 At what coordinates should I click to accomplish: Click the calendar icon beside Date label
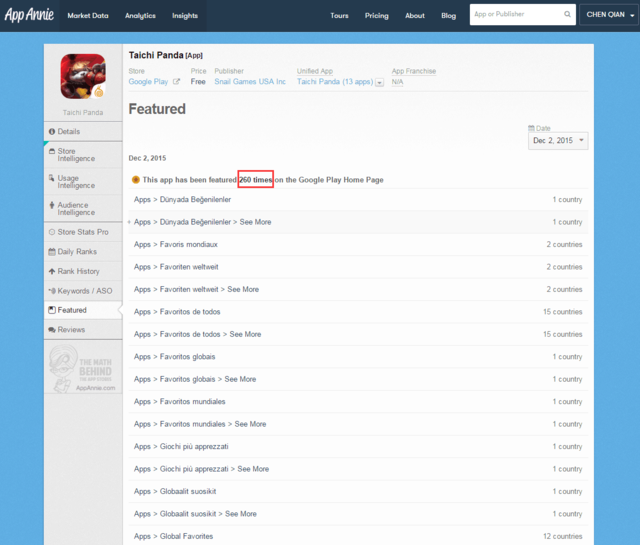click(x=531, y=128)
